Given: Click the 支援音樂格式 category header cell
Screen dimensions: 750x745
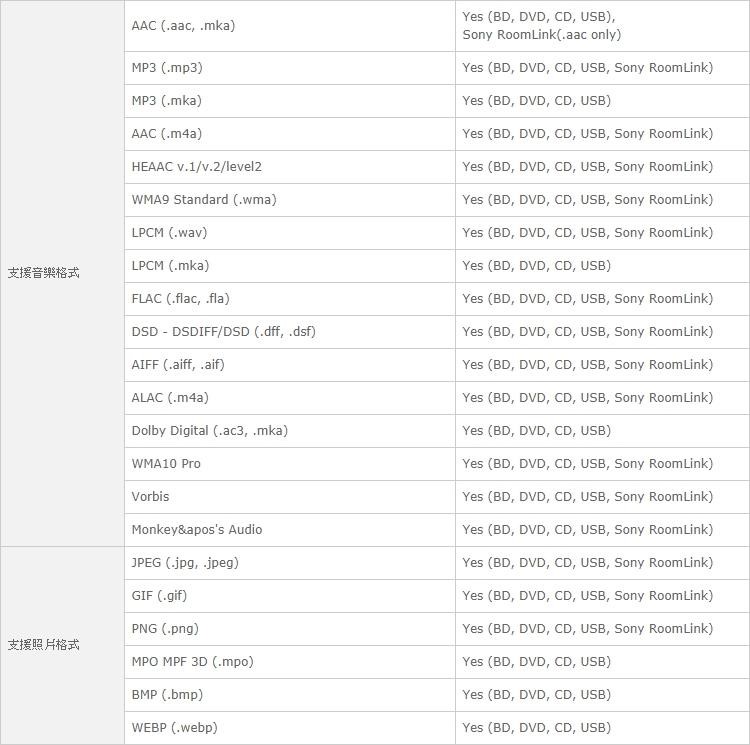Looking at the screenshot, I should click(62, 273).
